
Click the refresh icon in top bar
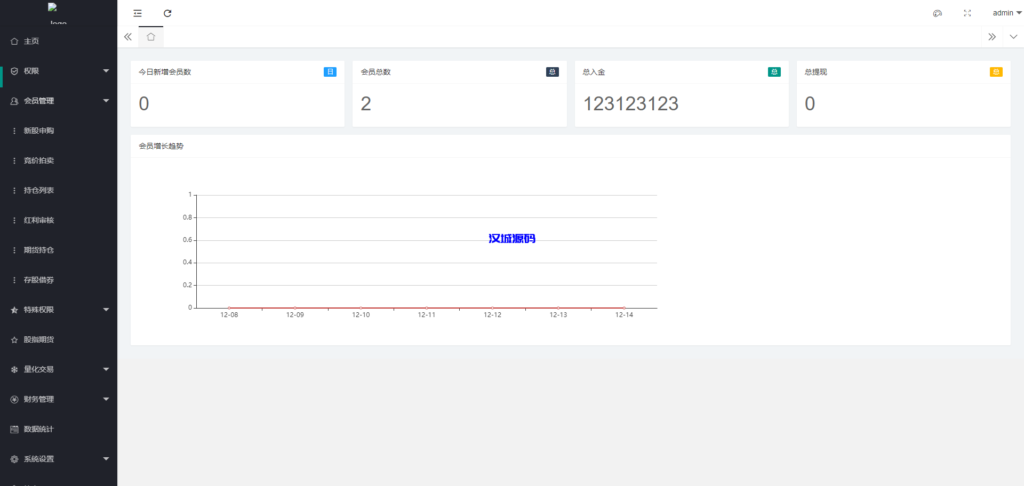coord(168,13)
